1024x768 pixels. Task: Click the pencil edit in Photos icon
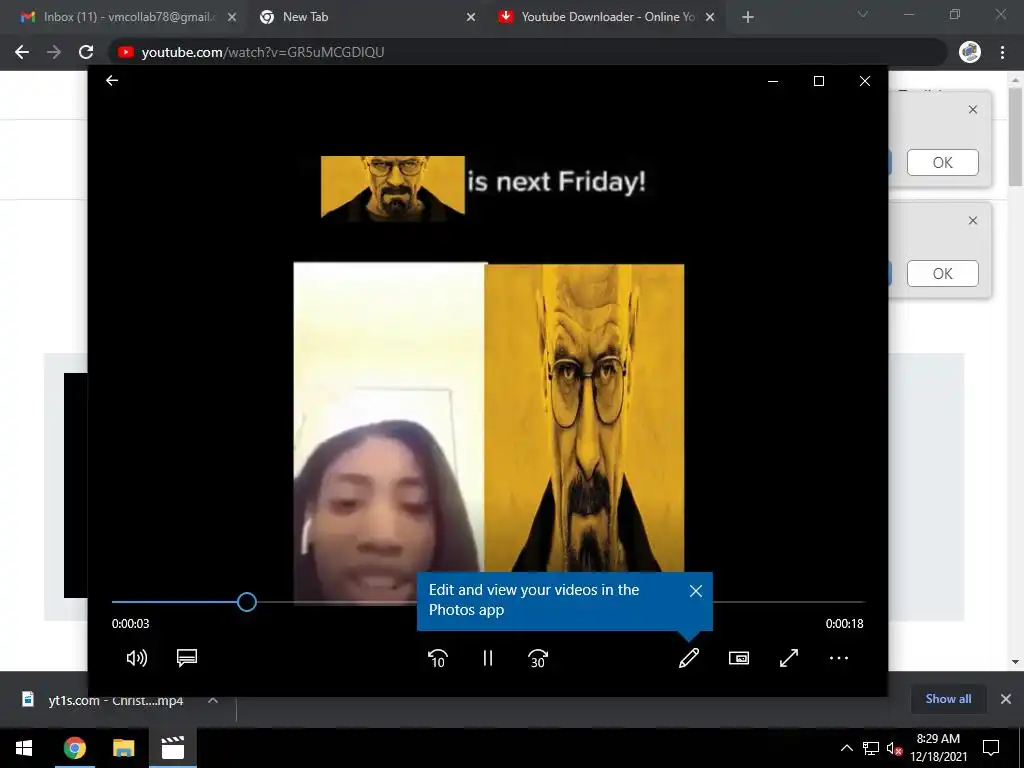689,658
